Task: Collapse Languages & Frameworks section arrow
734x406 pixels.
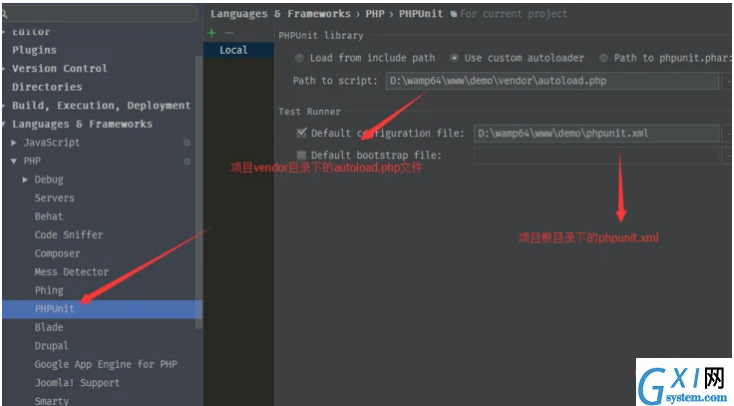Action: coord(3,124)
